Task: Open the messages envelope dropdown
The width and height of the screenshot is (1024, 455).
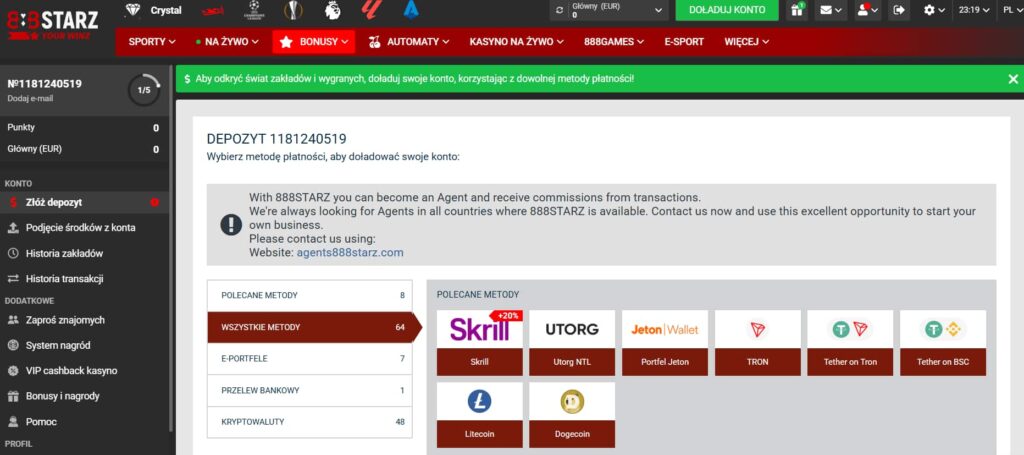Action: coord(830,10)
